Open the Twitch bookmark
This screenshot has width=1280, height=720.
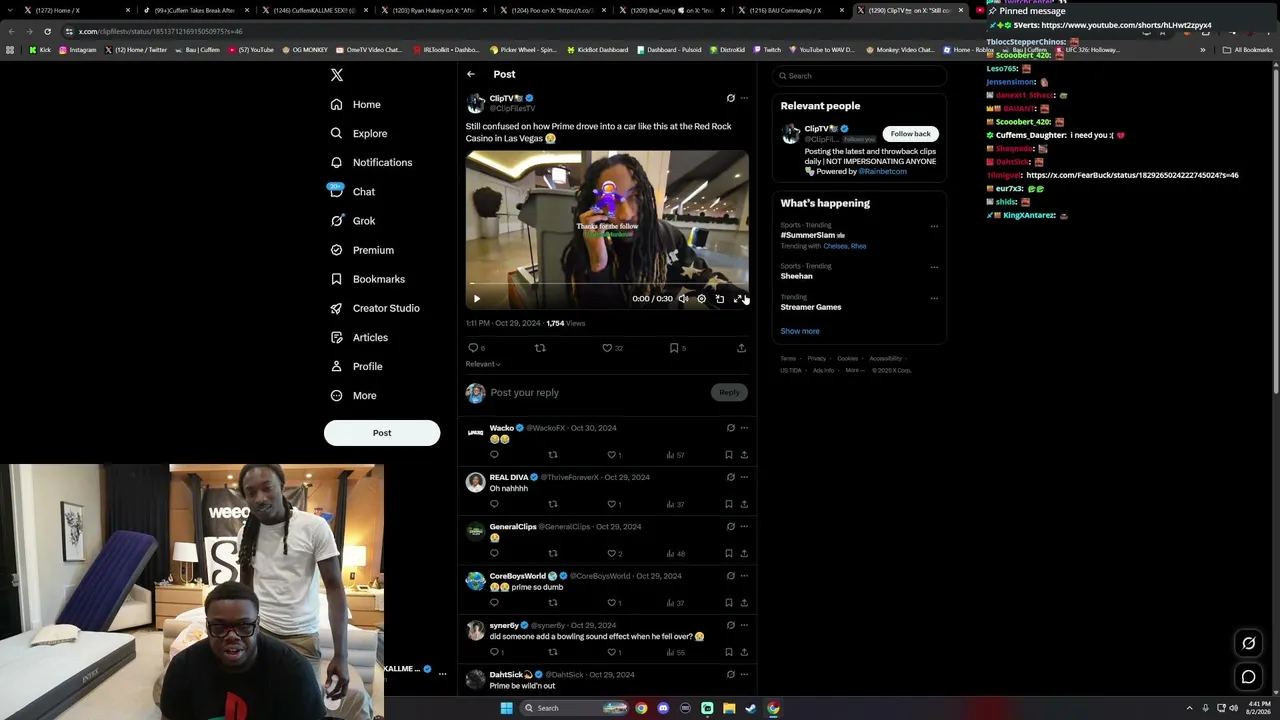(767, 49)
